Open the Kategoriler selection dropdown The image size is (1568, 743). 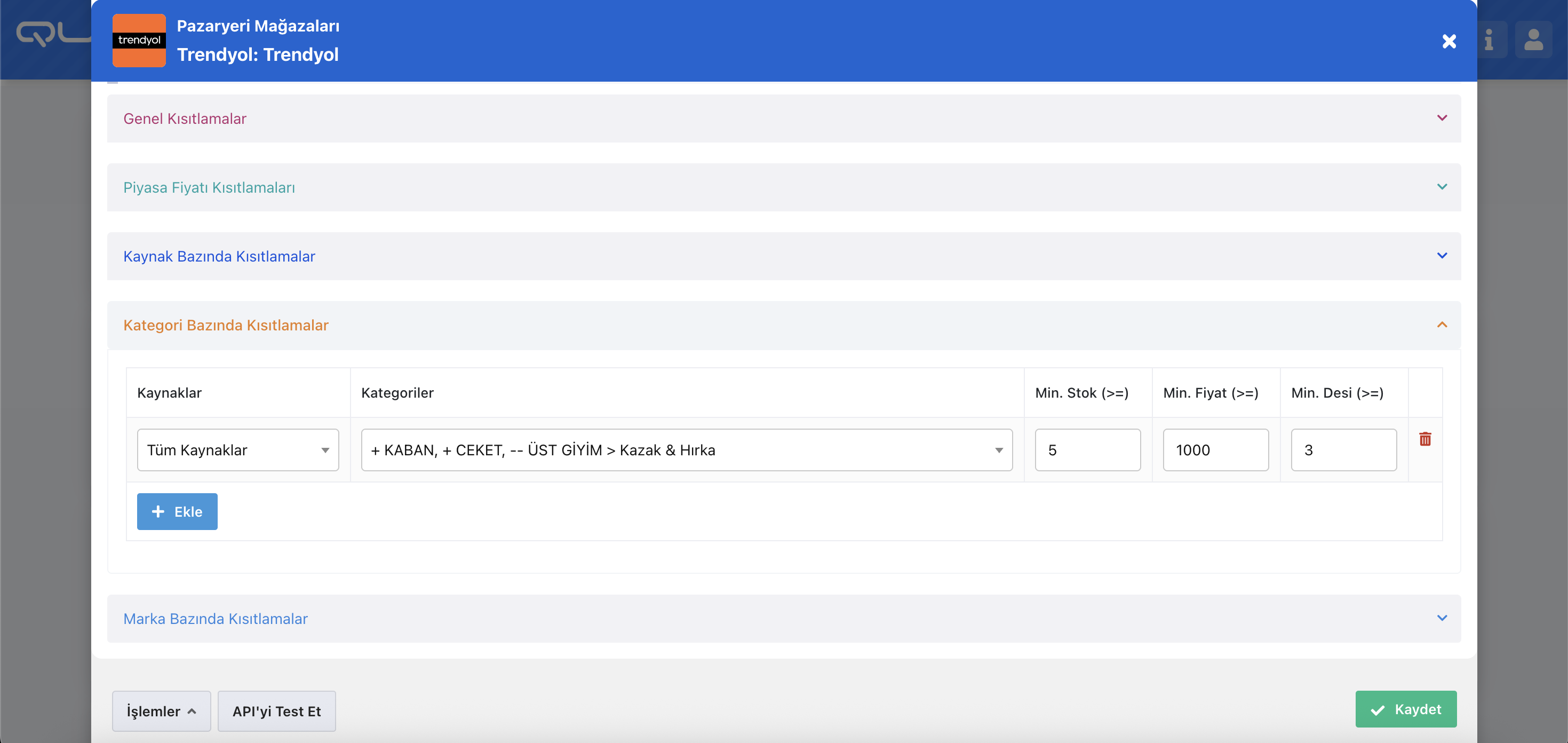click(686, 449)
